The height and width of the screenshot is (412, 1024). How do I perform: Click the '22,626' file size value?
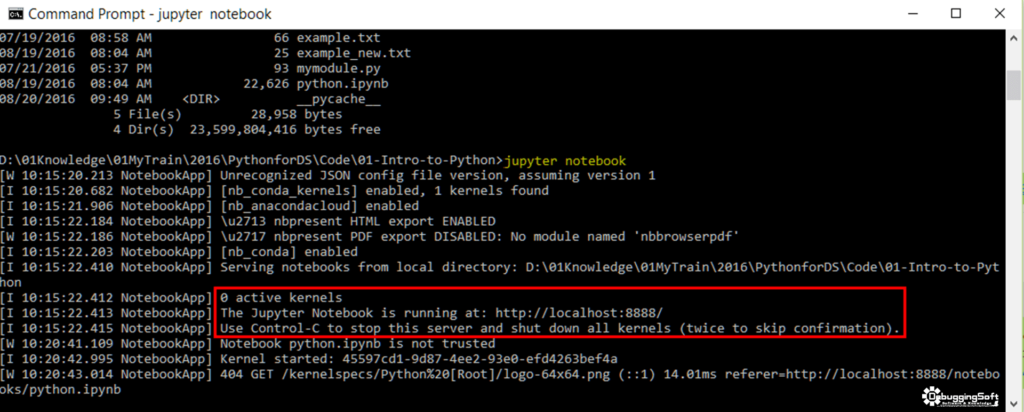[266, 84]
